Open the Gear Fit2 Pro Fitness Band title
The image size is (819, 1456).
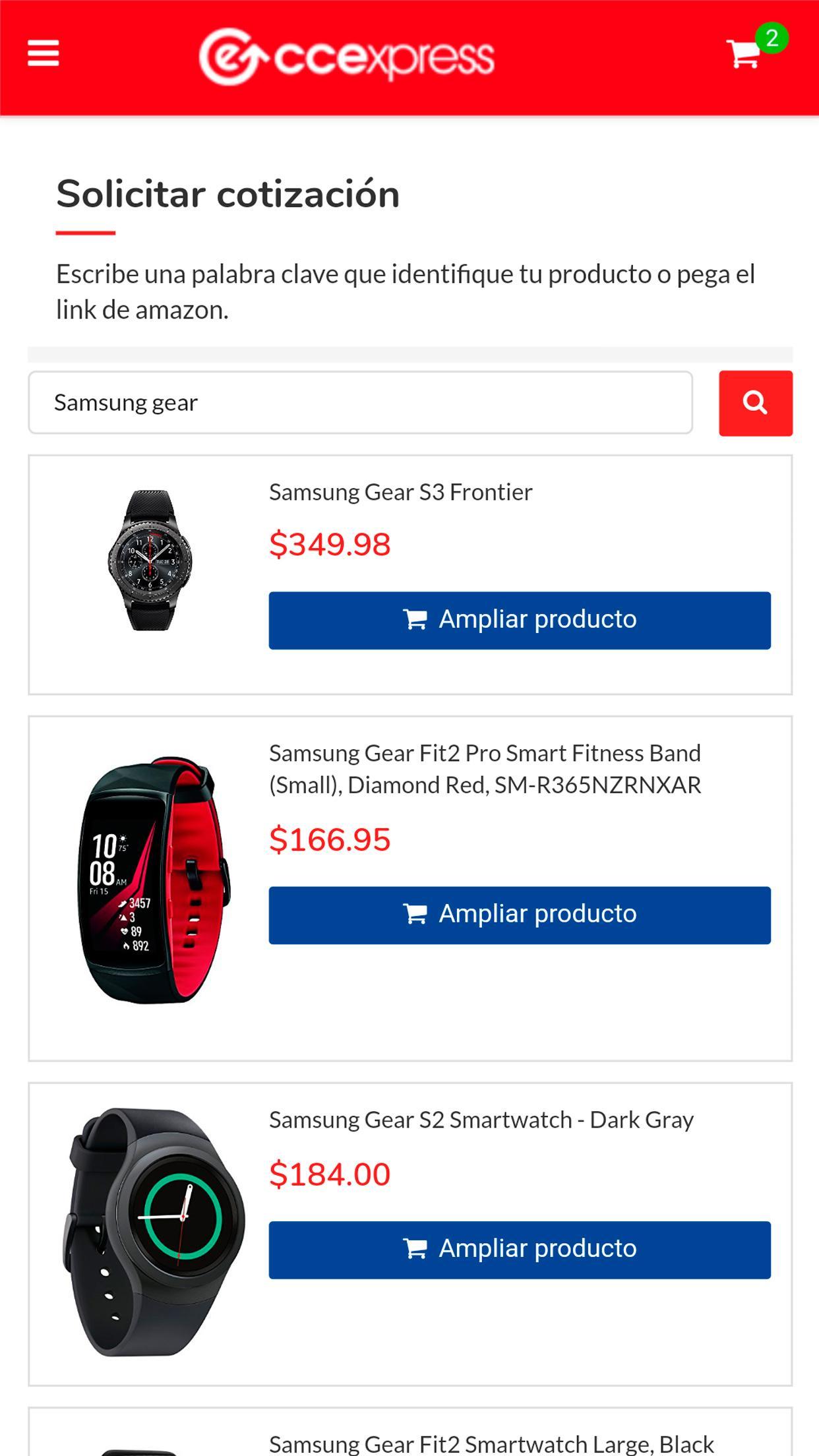click(x=485, y=769)
